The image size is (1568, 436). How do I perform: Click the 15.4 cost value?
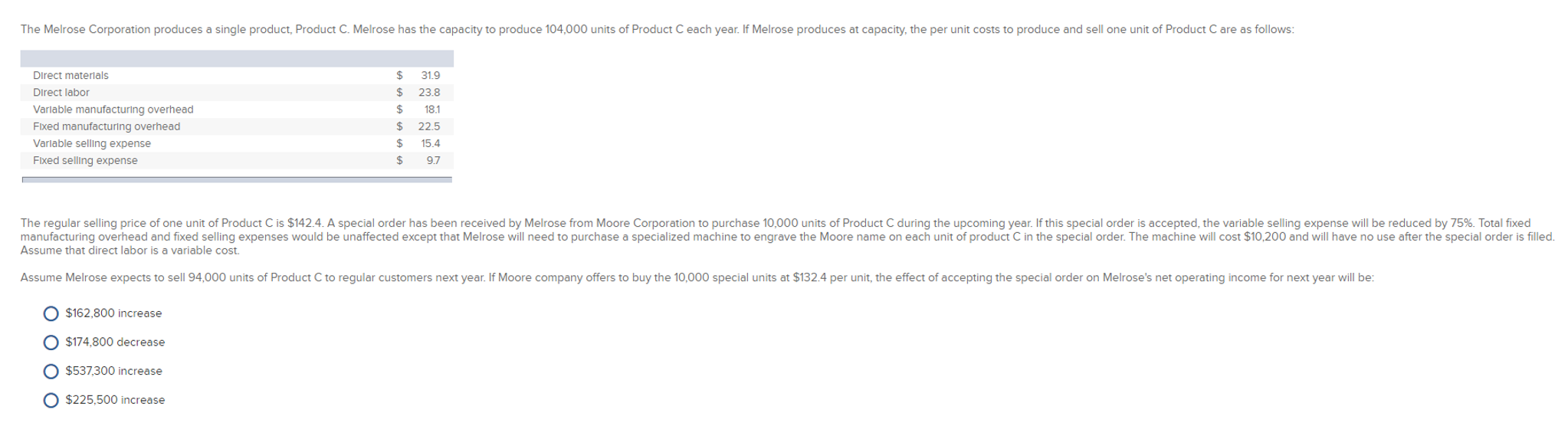pos(431,143)
